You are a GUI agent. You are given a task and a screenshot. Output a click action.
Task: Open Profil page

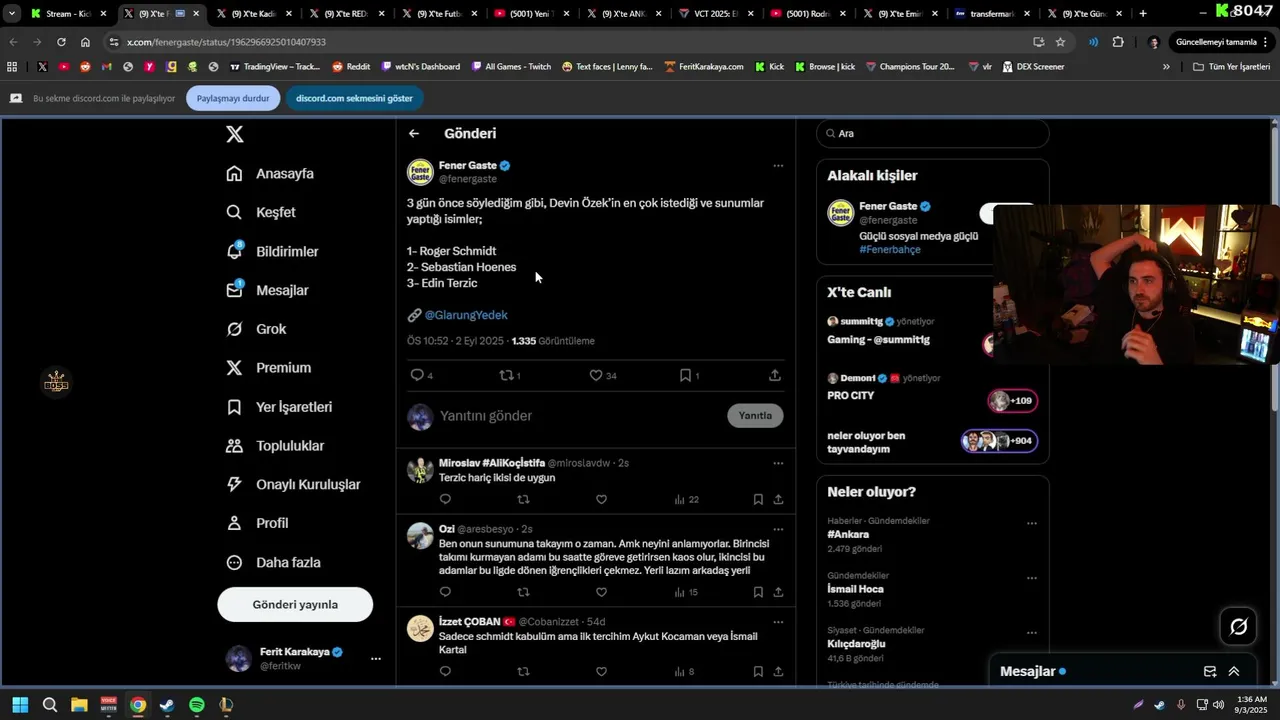point(257,523)
